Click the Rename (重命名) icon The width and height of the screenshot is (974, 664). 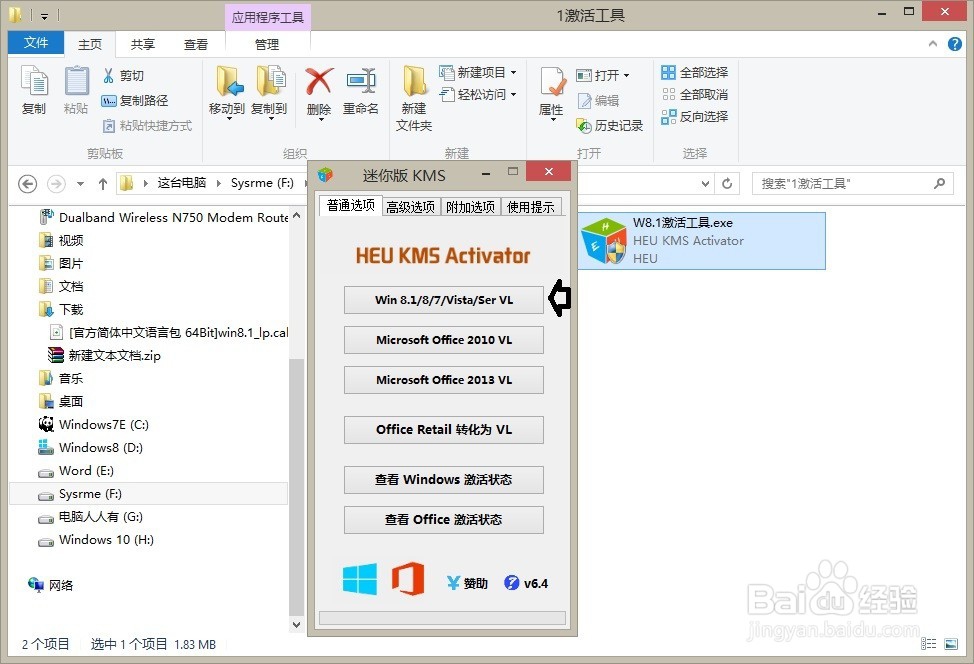[361, 91]
